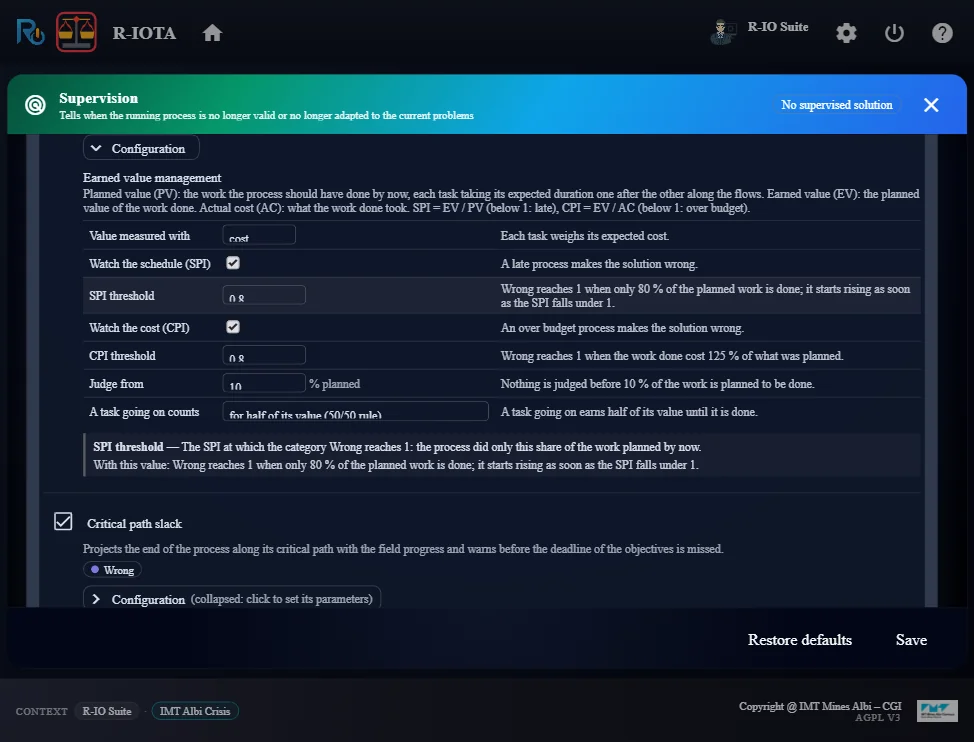974x742 pixels.
Task: Go to the home page icon
Action: pyautogui.click(x=212, y=33)
